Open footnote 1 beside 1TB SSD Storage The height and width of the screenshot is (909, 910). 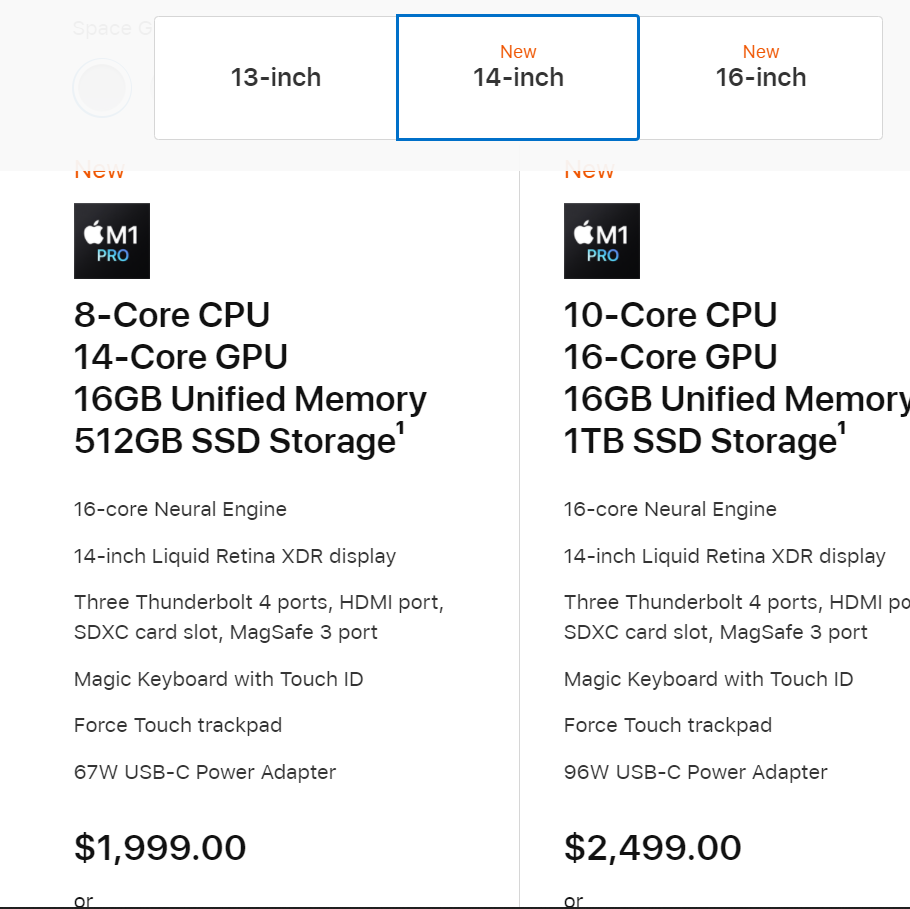pyautogui.click(x=842, y=428)
